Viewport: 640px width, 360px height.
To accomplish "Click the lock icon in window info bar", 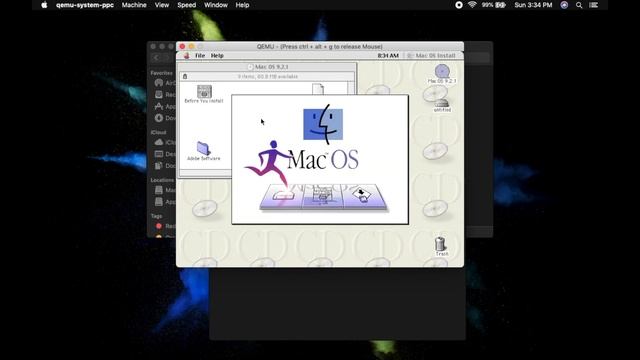I will tap(185, 76).
